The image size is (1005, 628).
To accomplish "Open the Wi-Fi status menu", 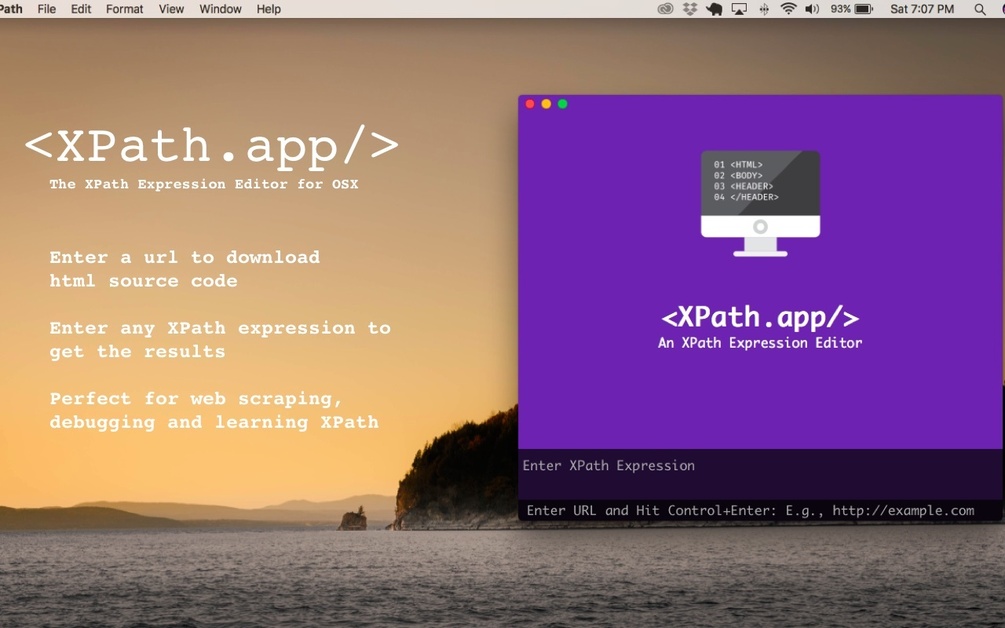I will point(788,9).
